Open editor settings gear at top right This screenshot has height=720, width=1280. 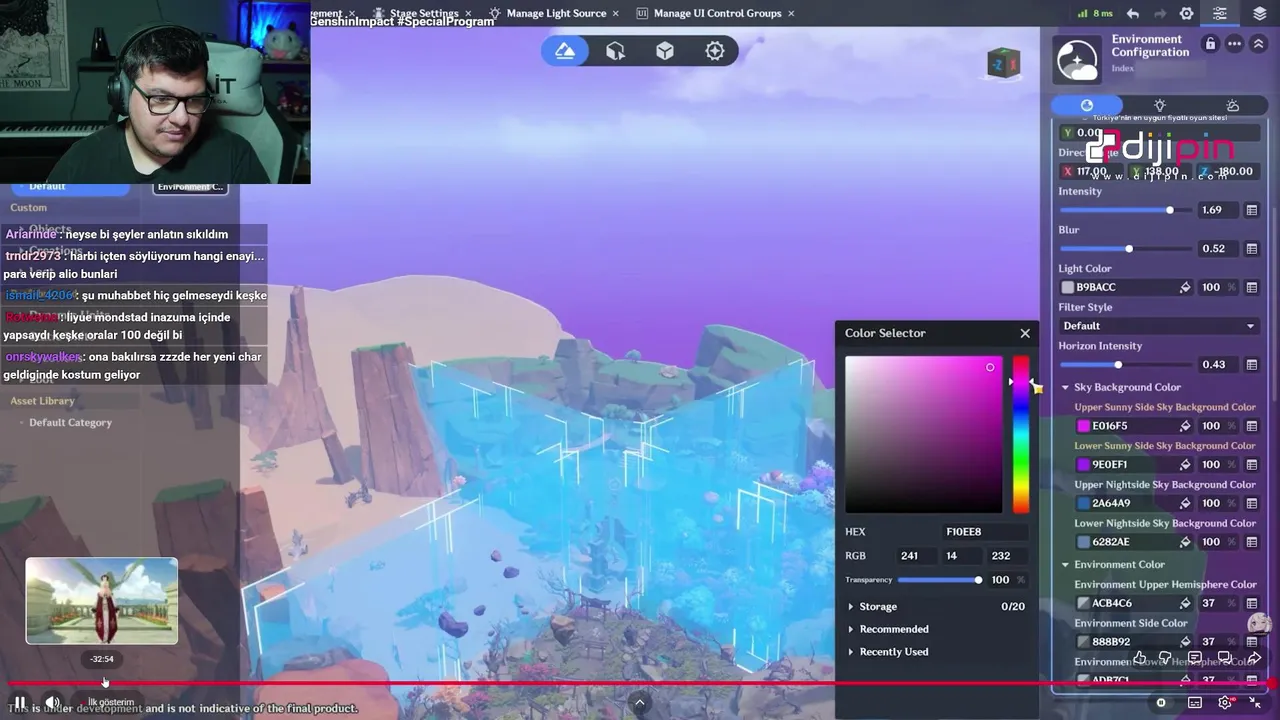(x=1187, y=14)
